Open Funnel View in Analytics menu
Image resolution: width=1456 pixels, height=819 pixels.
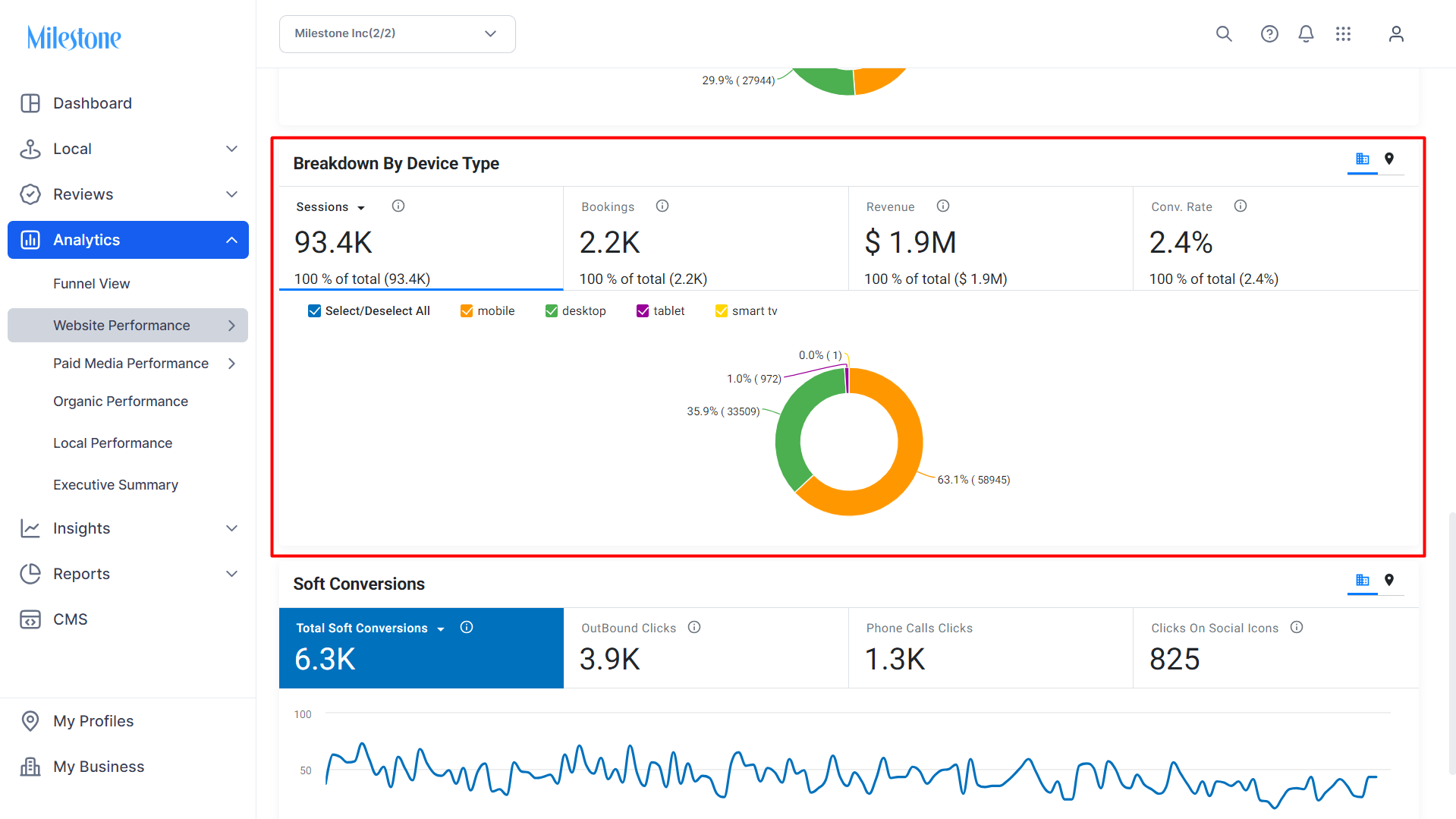91,284
